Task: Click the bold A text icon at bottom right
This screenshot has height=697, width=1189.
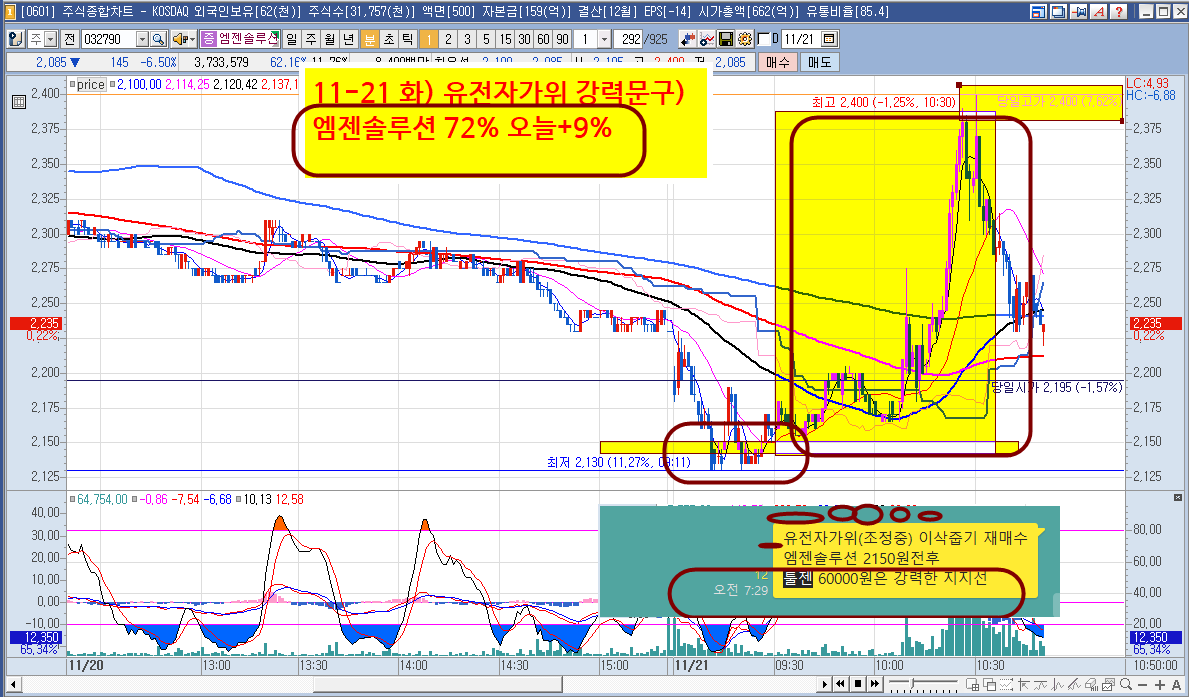Action: click(x=1176, y=685)
